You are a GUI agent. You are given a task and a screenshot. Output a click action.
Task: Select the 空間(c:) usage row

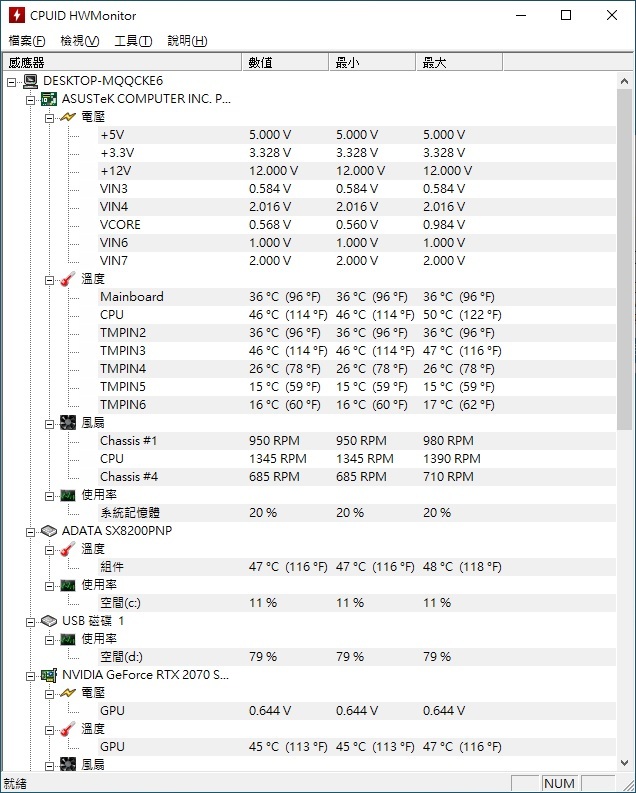click(357, 603)
